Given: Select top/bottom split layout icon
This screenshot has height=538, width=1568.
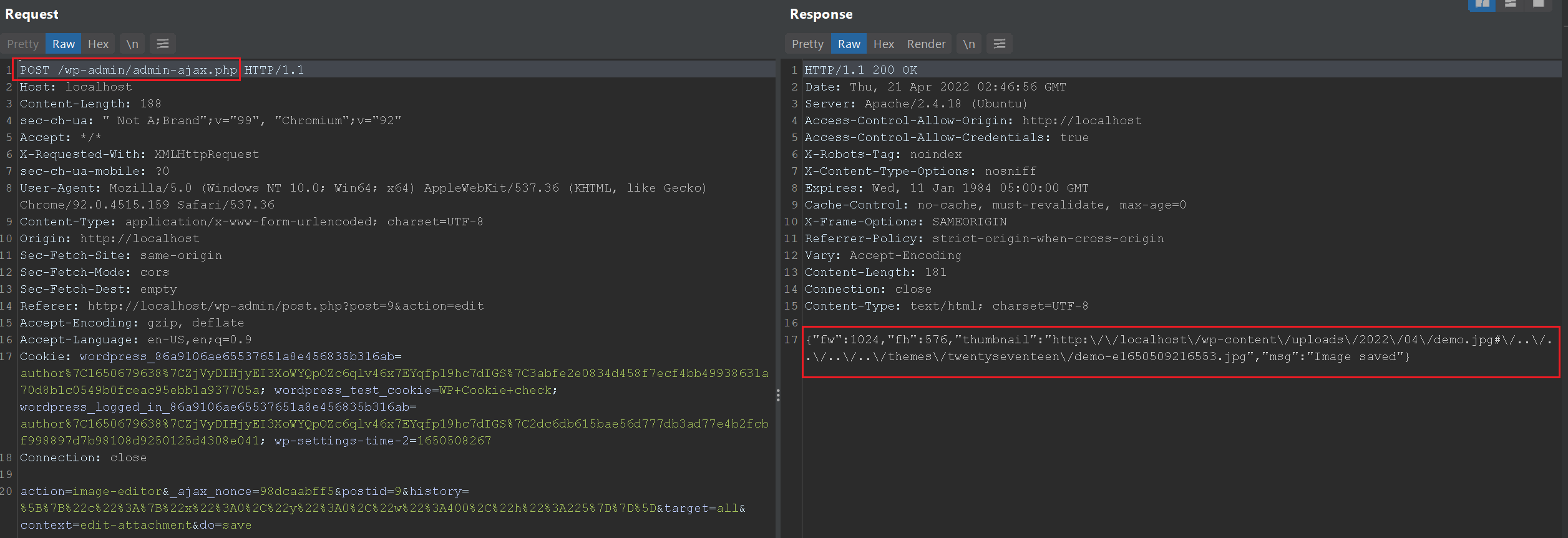Looking at the screenshot, I should (1511, 5).
